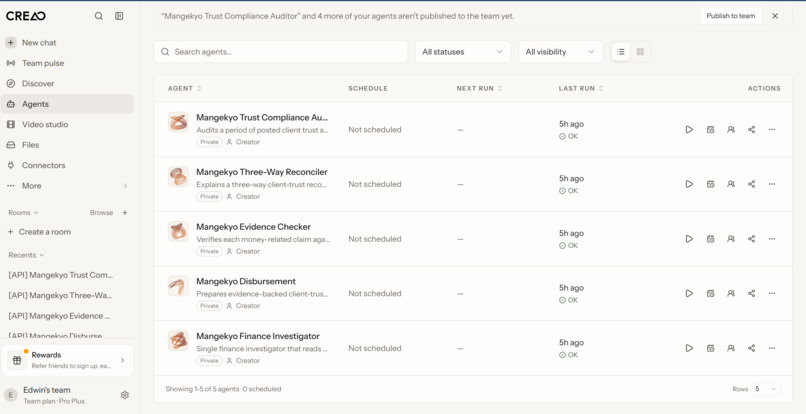The width and height of the screenshot is (806, 414).
Task: Open more actions for Mangekyo Finance Investigator
Action: pos(772,348)
